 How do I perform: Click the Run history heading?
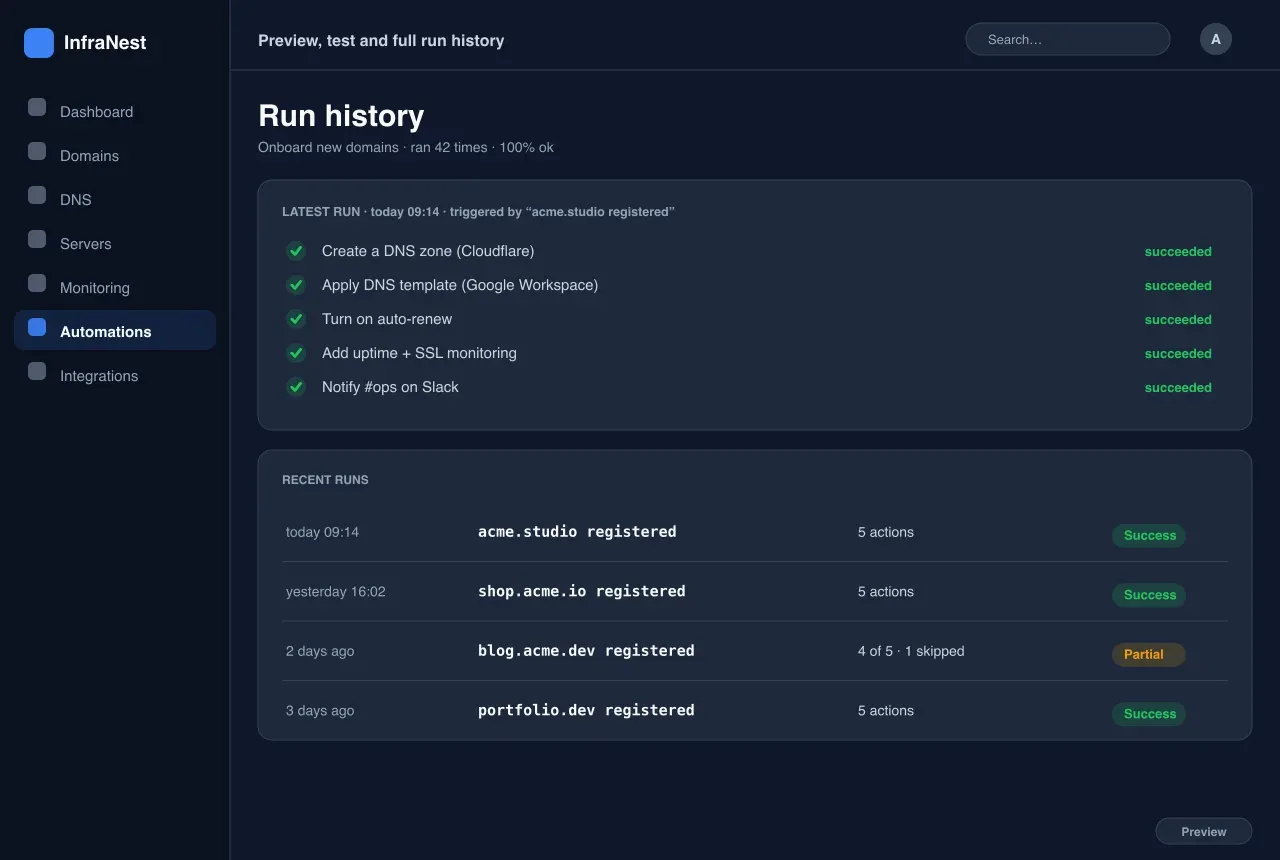pyautogui.click(x=341, y=116)
